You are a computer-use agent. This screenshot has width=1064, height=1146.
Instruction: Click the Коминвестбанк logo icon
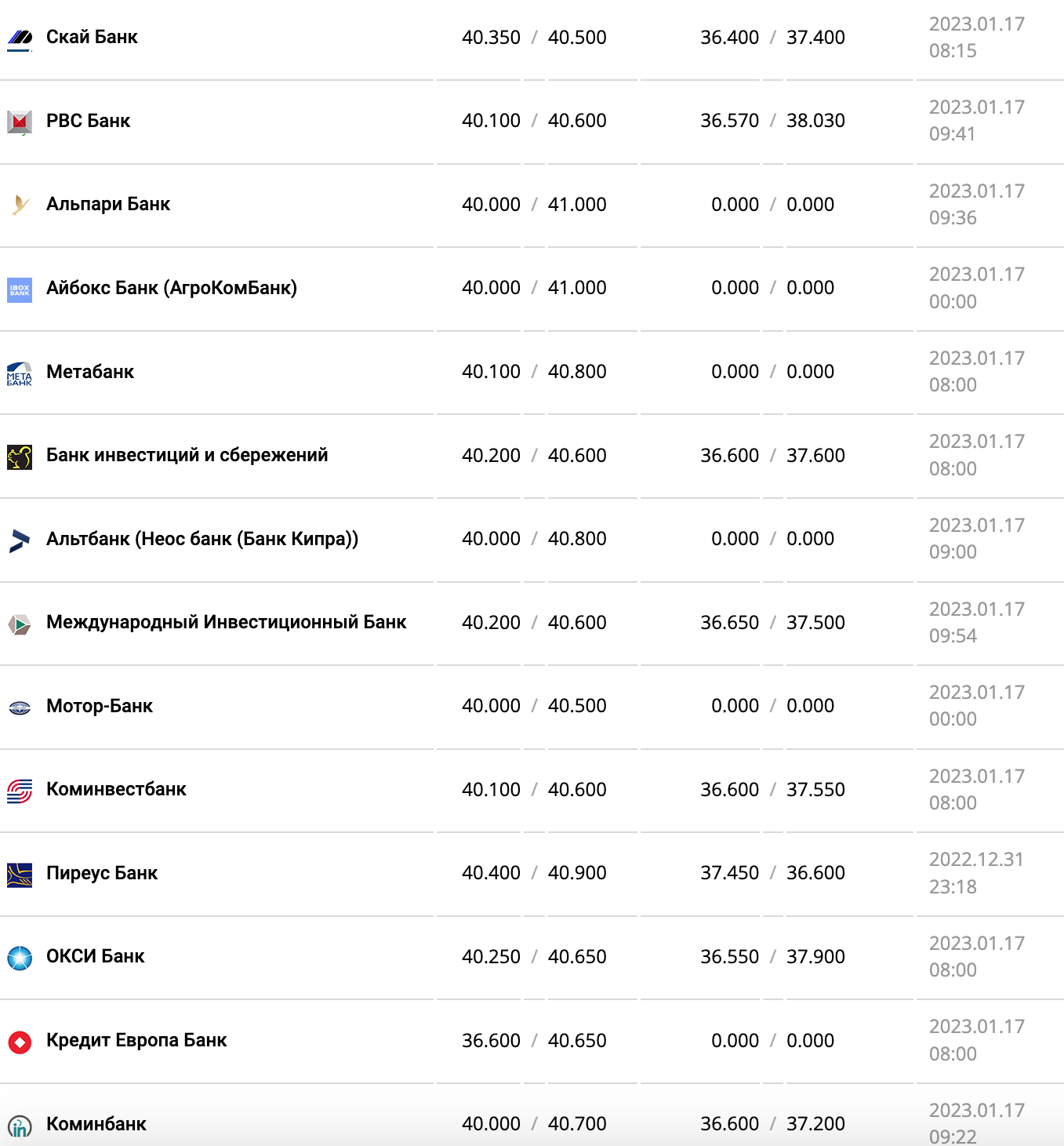(20, 791)
